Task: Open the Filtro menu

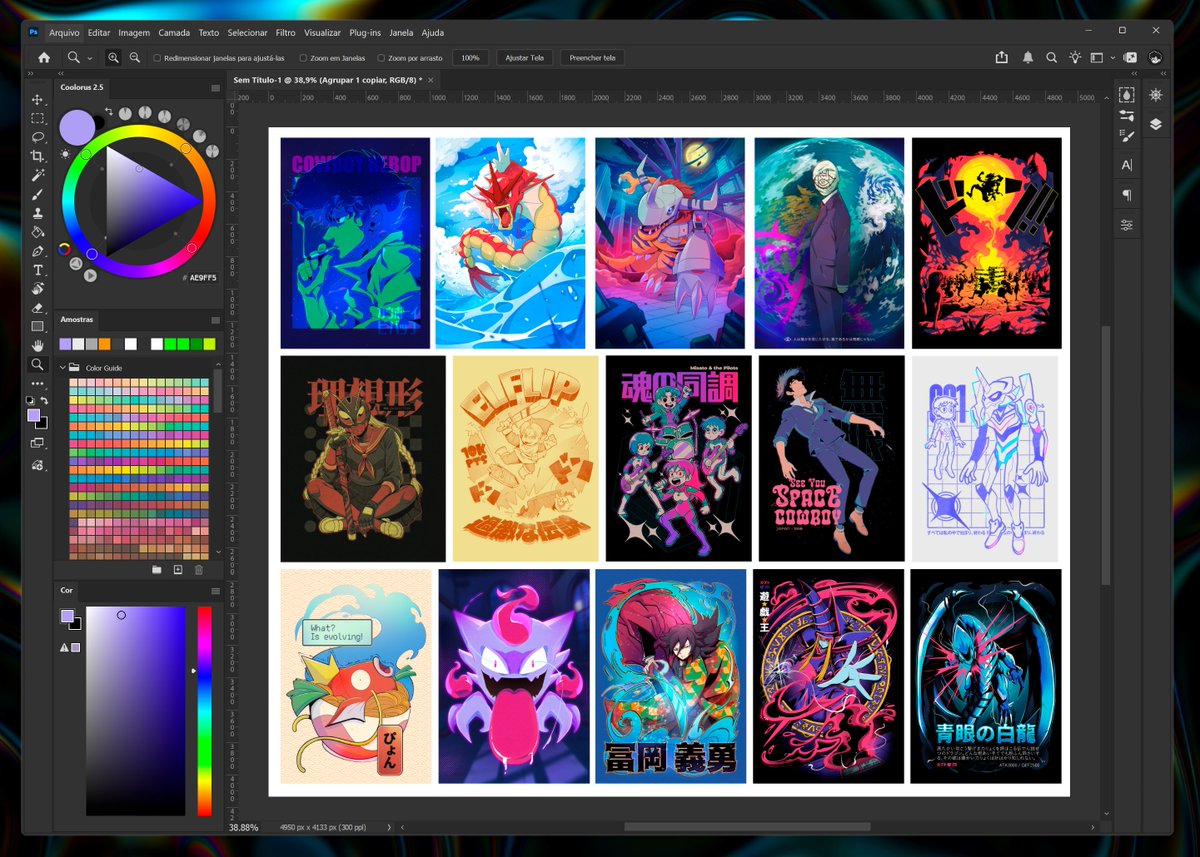Action: pos(285,32)
